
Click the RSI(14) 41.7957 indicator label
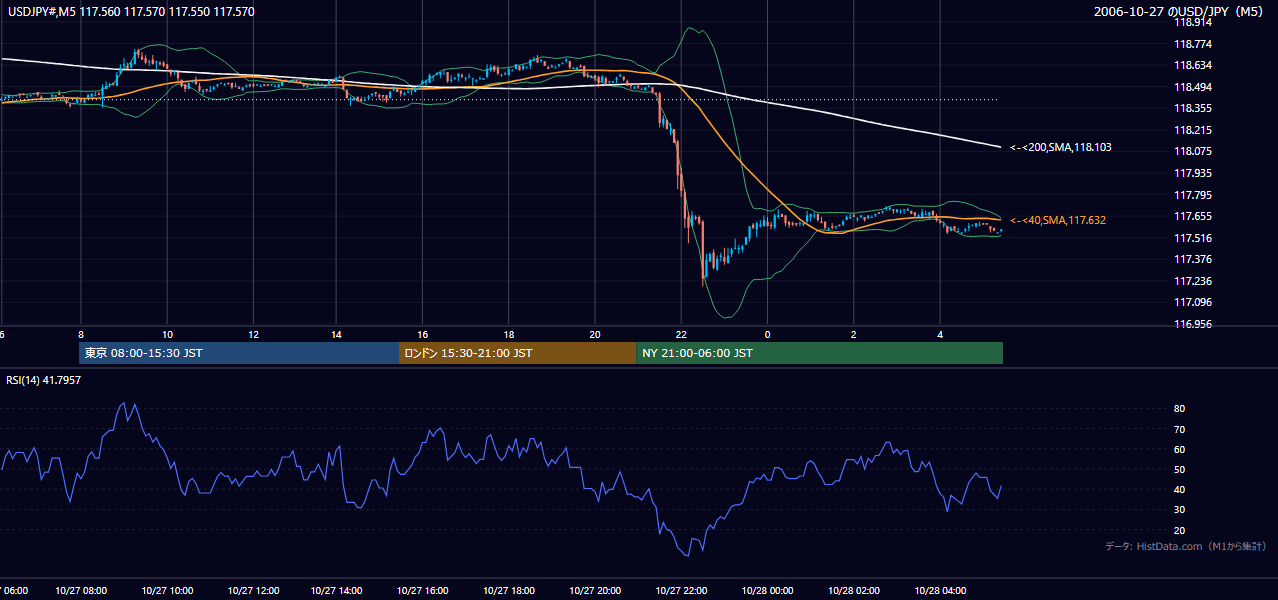[43, 379]
